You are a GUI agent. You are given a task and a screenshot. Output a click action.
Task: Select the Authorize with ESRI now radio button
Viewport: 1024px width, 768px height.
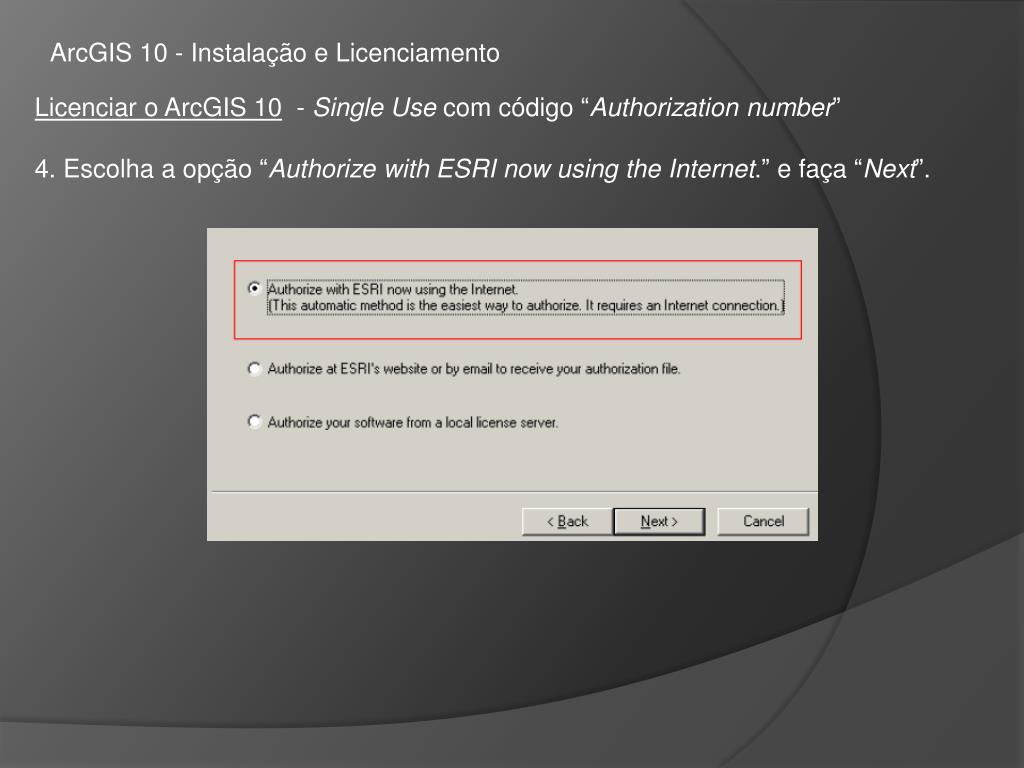255,288
